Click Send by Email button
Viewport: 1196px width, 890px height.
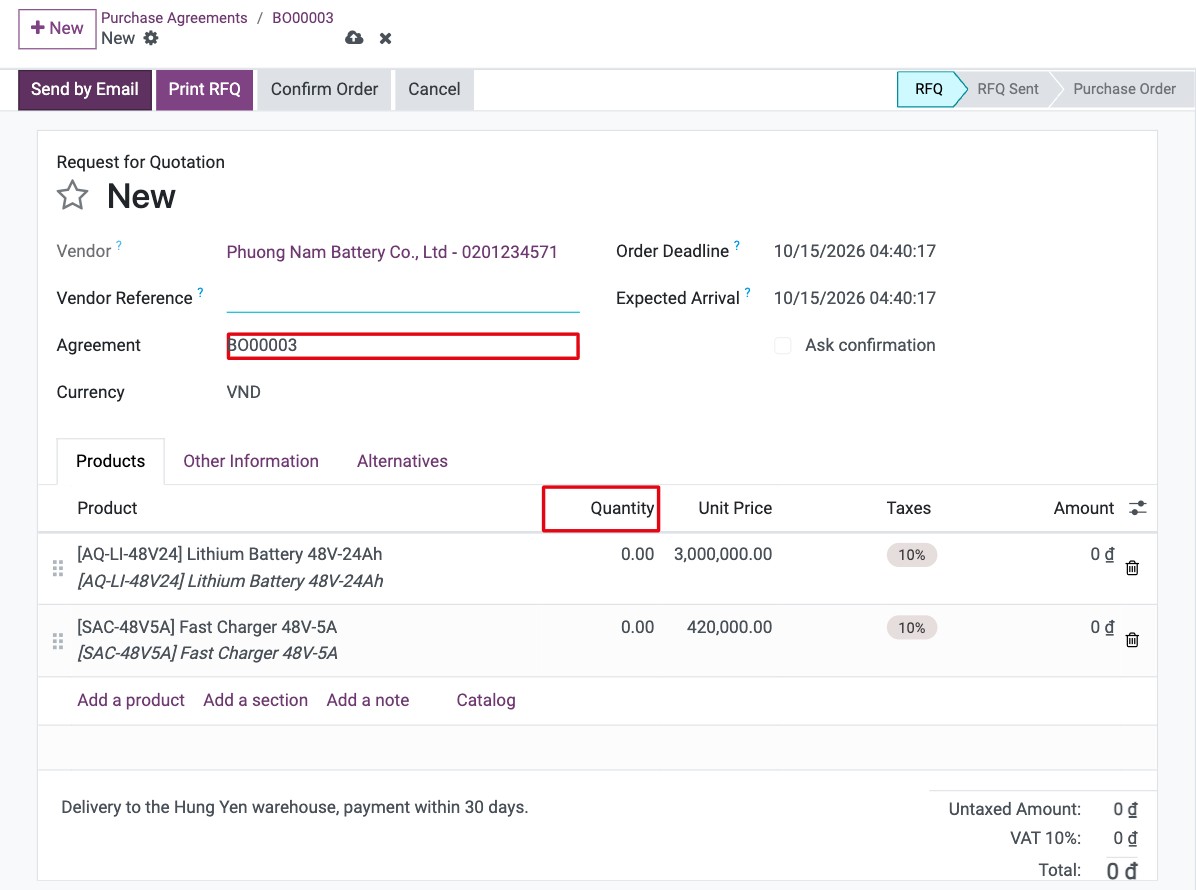[x=85, y=90]
